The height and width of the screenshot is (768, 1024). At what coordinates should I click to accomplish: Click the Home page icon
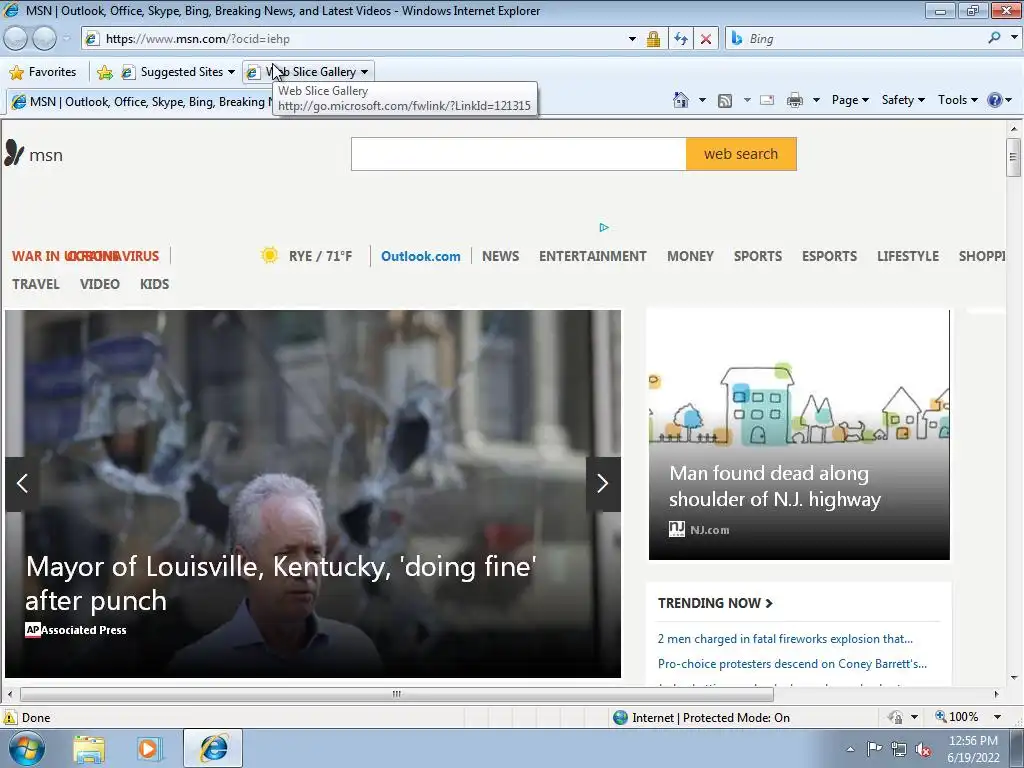tap(680, 100)
